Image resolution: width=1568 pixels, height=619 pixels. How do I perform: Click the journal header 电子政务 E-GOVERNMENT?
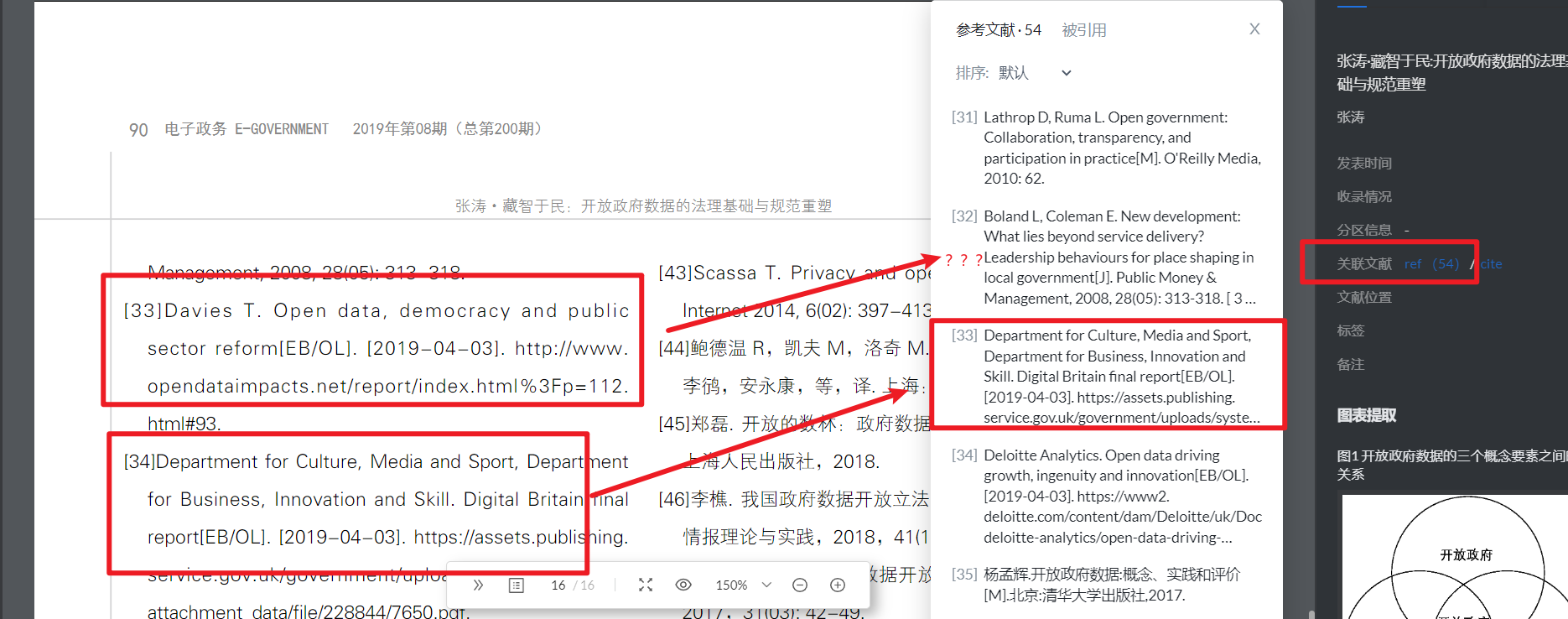coord(247,128)
